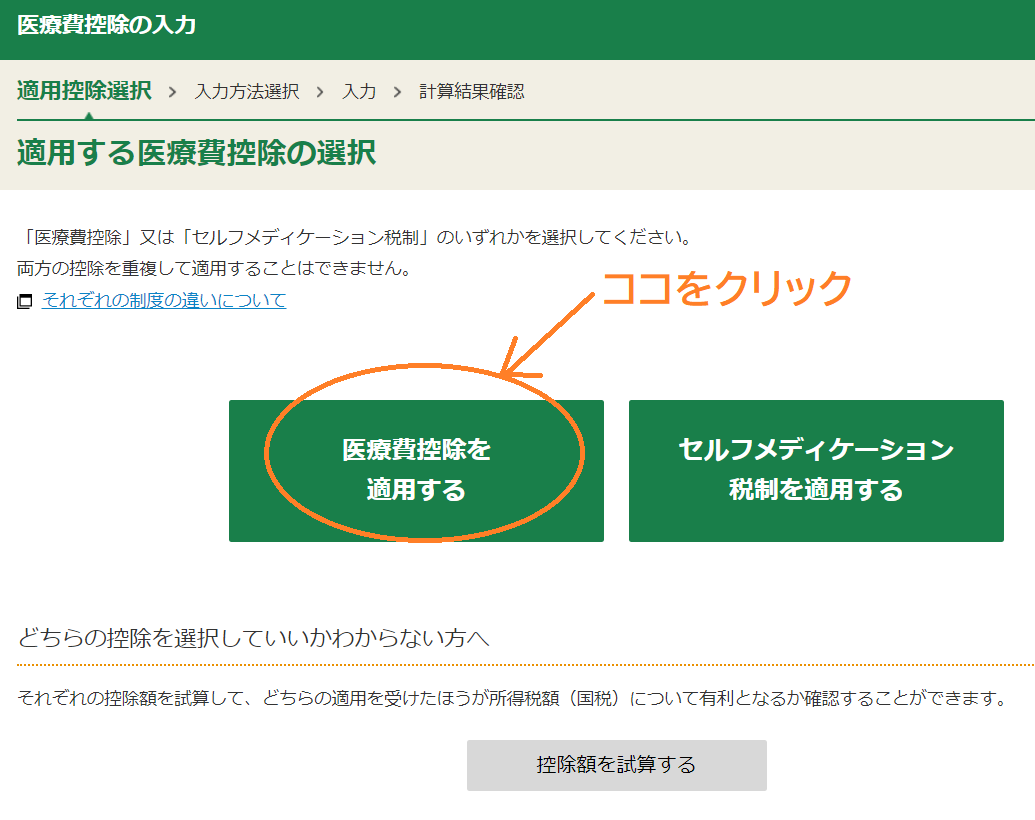Click the chevron before 計算結果確認

pos(397,92)
